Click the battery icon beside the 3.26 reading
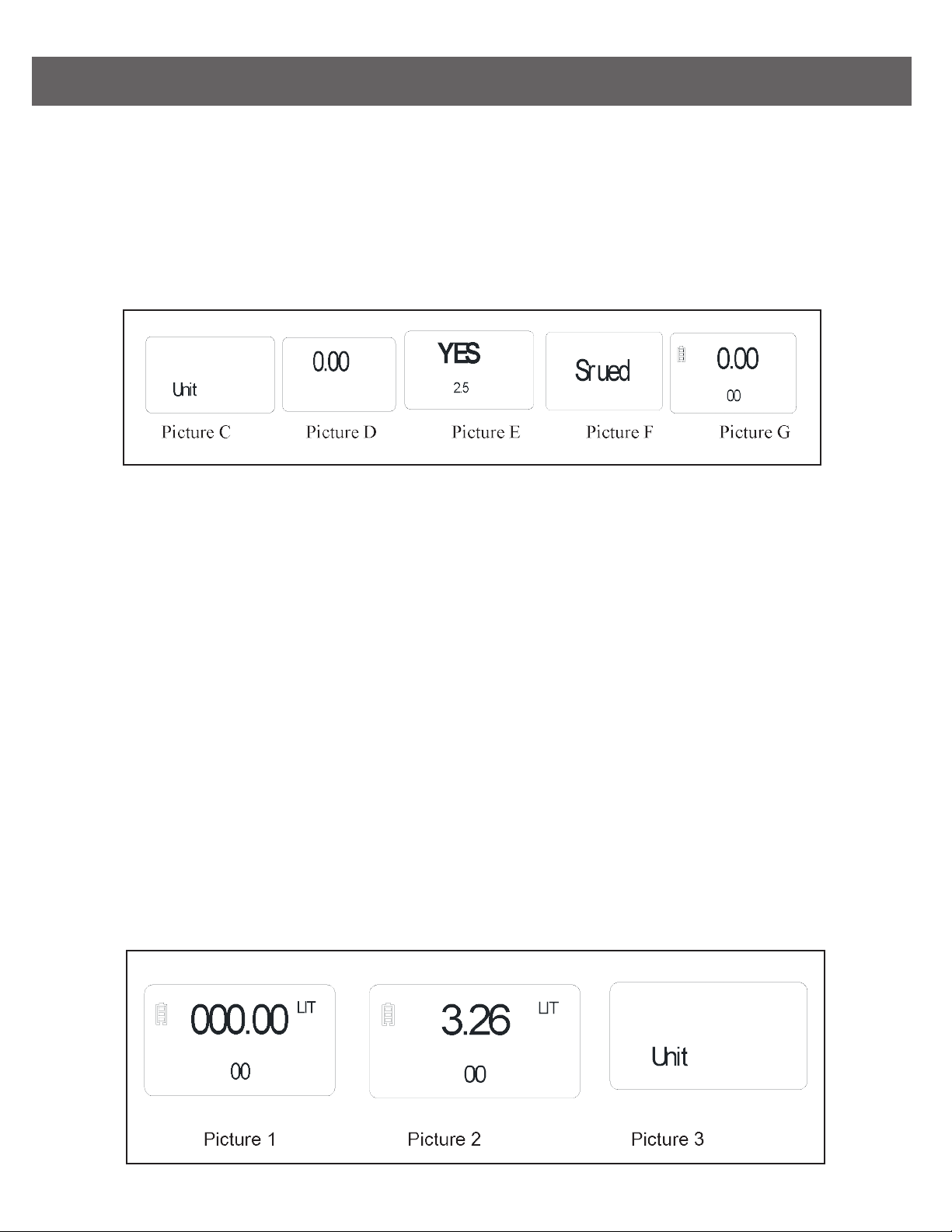952x1232 pixels. 389,1014
